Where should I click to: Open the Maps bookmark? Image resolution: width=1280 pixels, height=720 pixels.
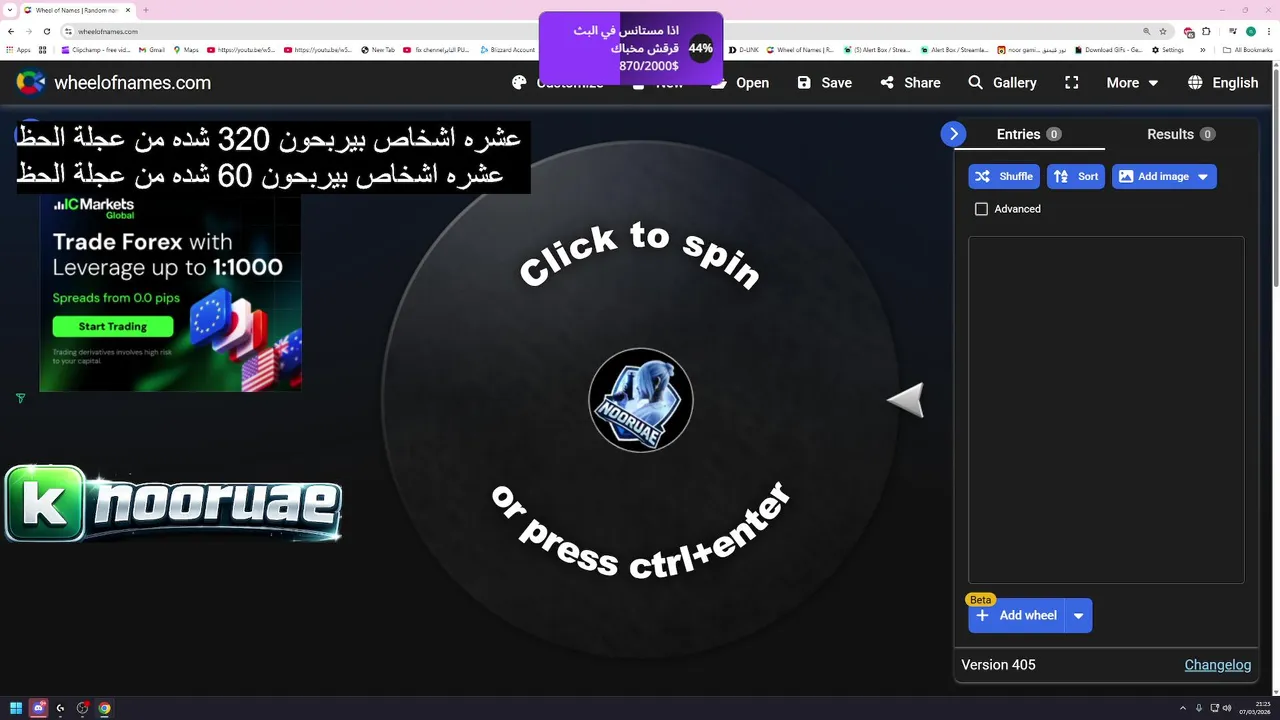(186, 49)
